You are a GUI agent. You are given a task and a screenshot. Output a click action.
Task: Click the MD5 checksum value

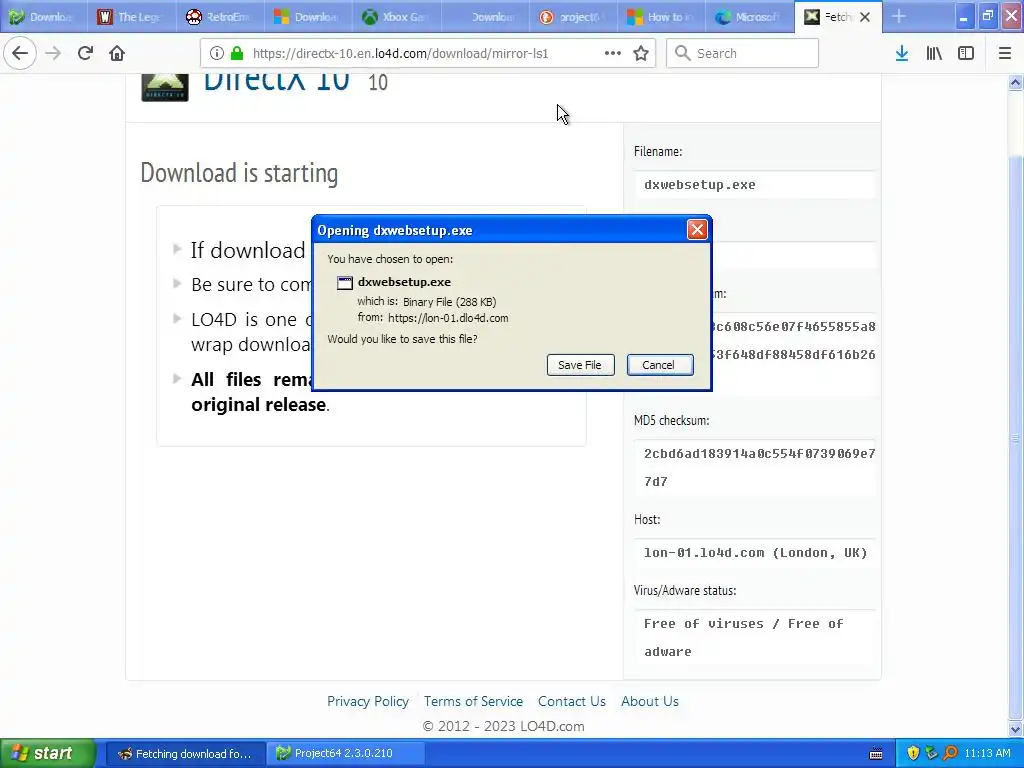[x=760, y=468]
